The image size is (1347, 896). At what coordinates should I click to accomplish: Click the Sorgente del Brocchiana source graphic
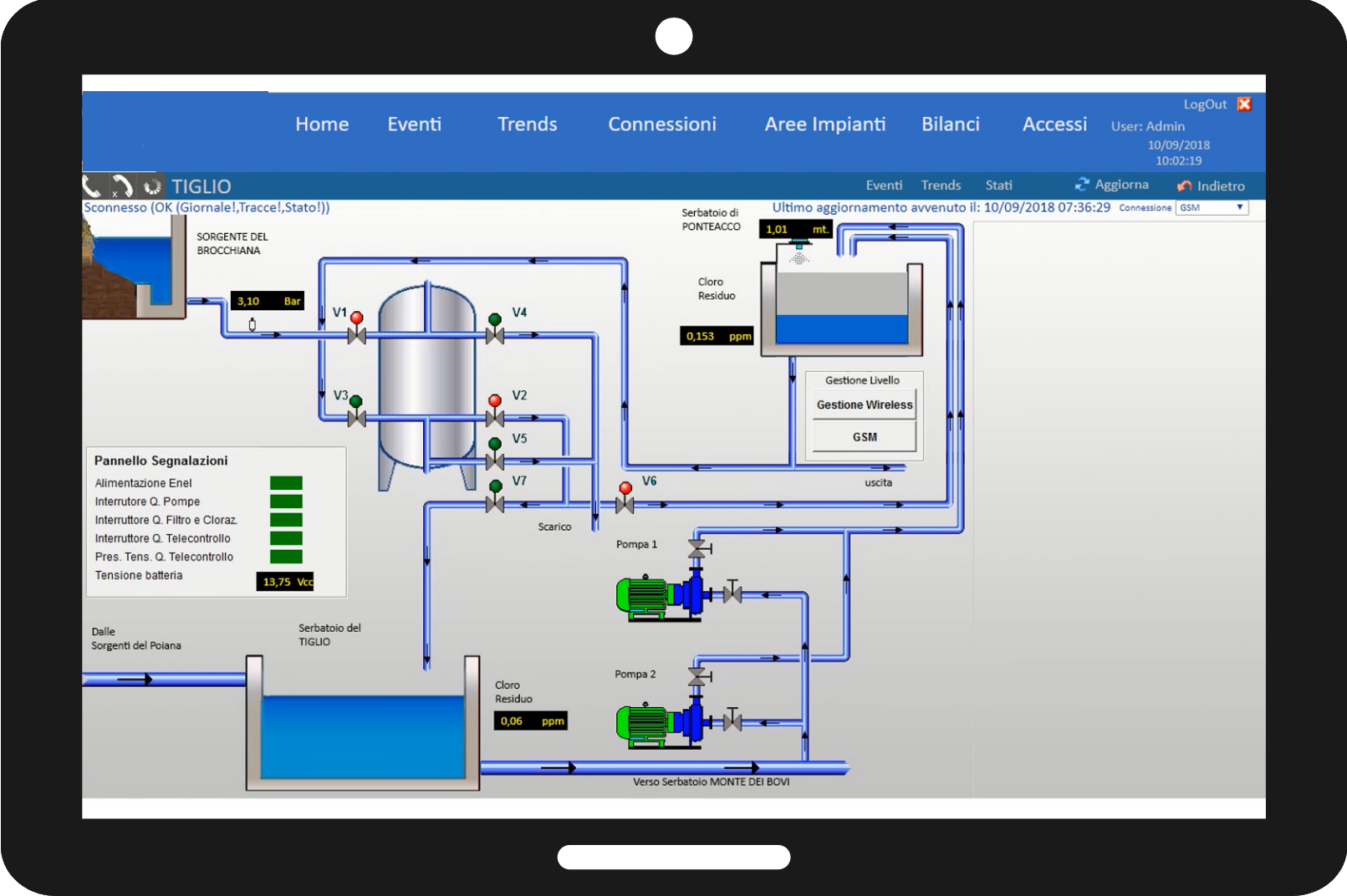point(134,267)
